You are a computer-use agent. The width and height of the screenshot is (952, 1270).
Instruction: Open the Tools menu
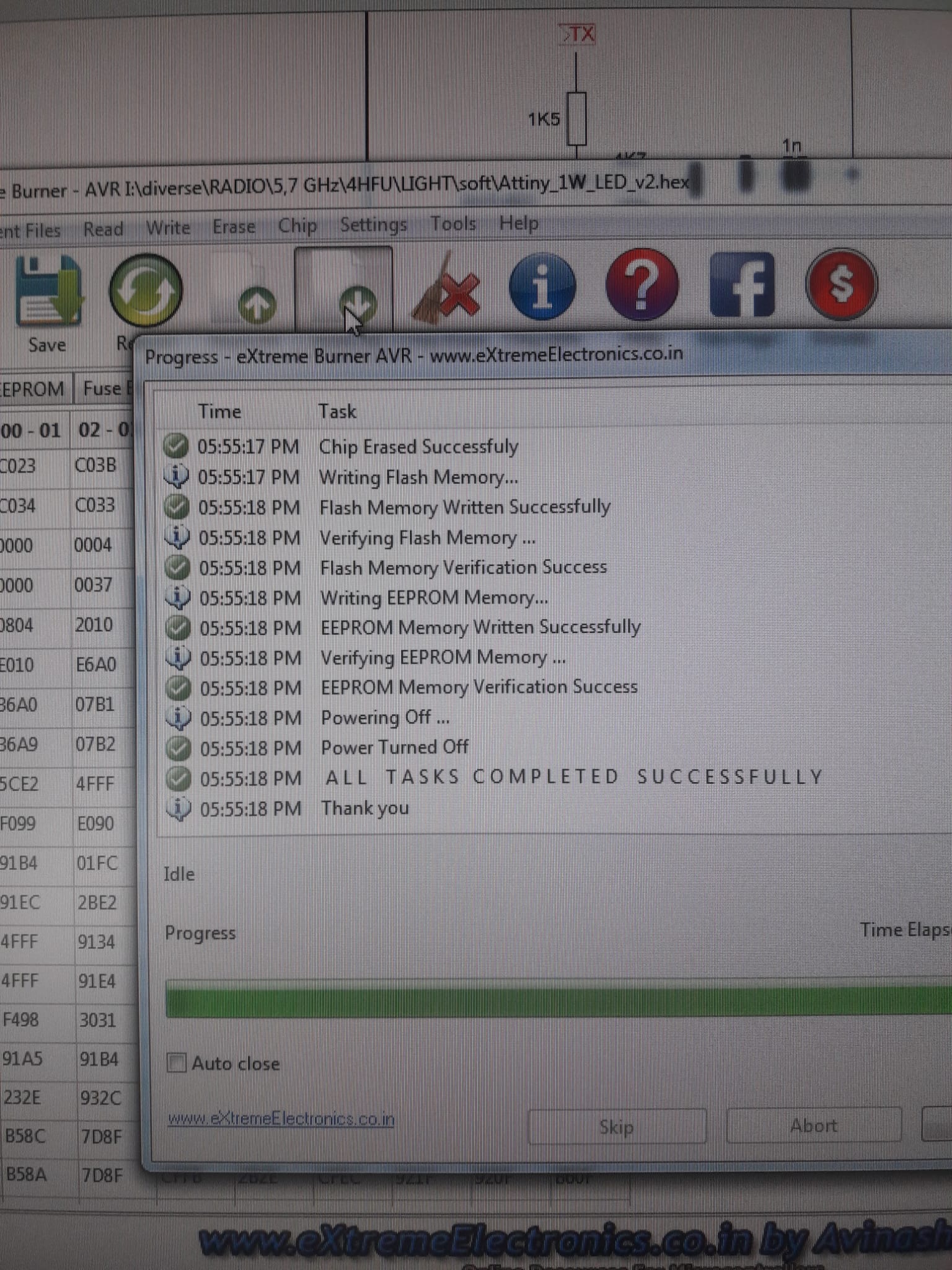click(453, 223)
